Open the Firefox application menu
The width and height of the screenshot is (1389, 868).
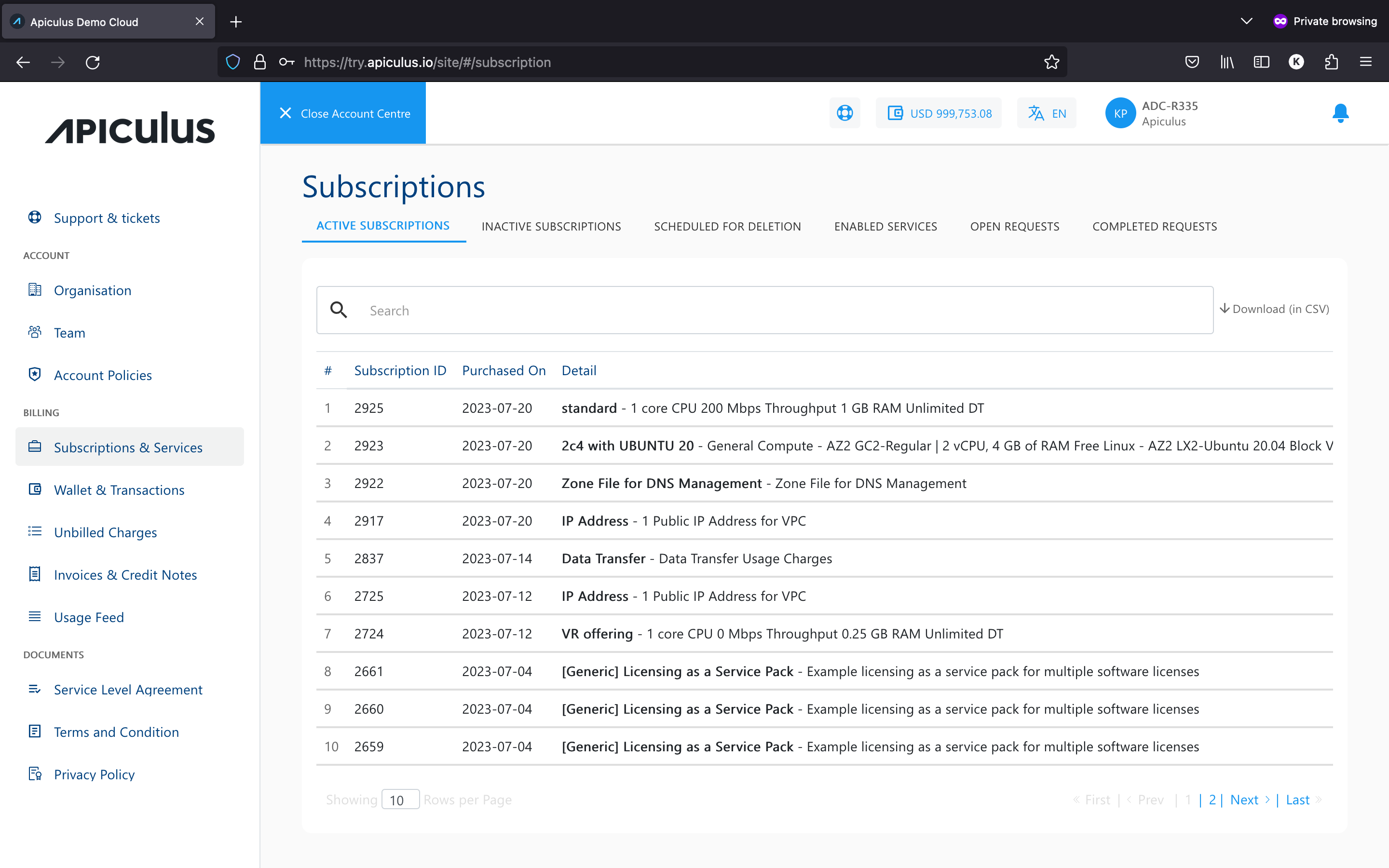[1366, 62]
